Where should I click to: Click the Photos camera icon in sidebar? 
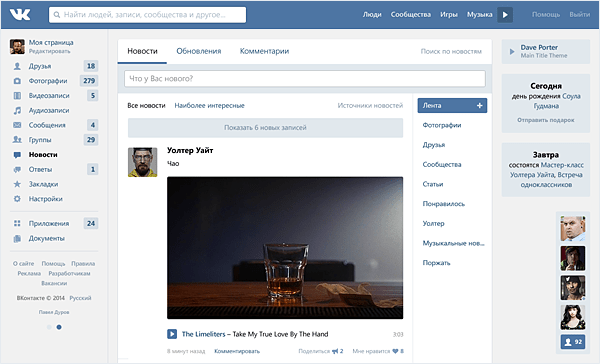pos(17,81)
